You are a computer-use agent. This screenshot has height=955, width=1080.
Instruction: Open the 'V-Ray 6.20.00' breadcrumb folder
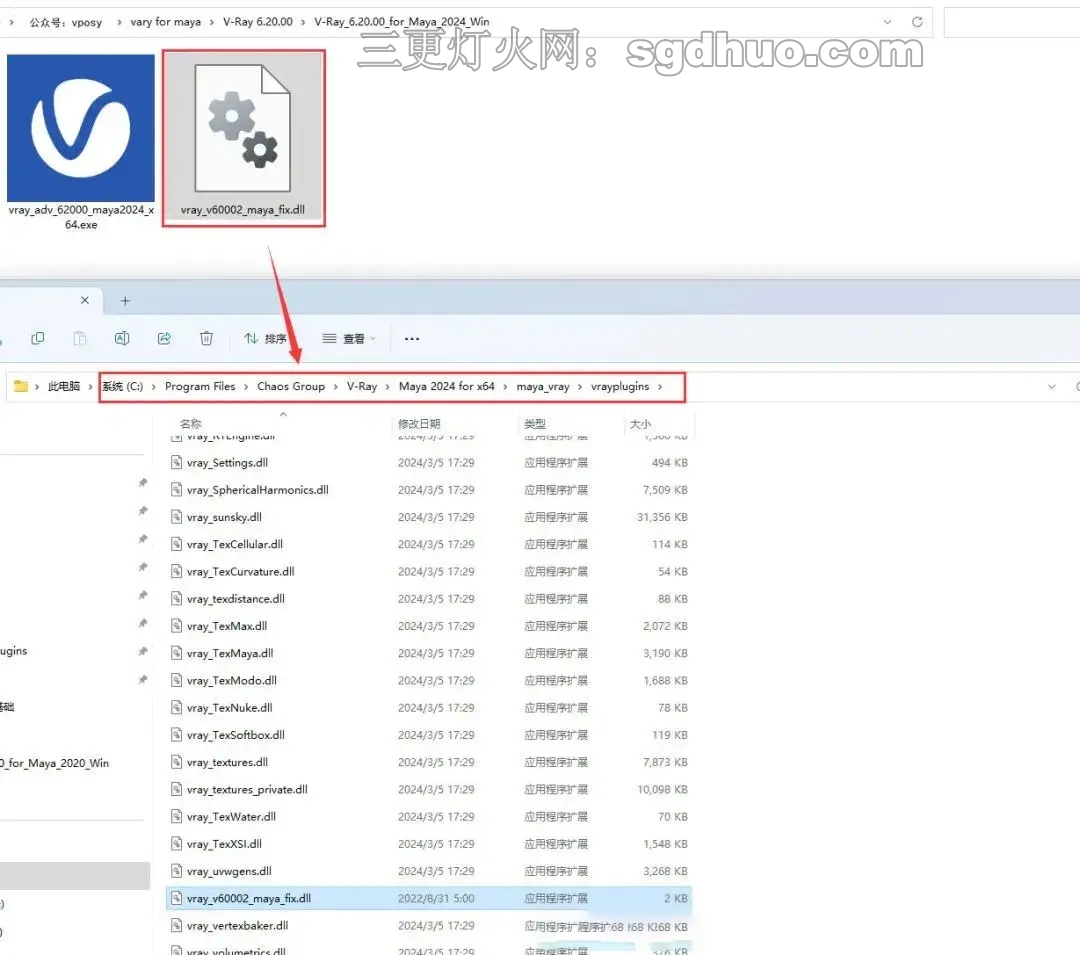click(258, 22)
